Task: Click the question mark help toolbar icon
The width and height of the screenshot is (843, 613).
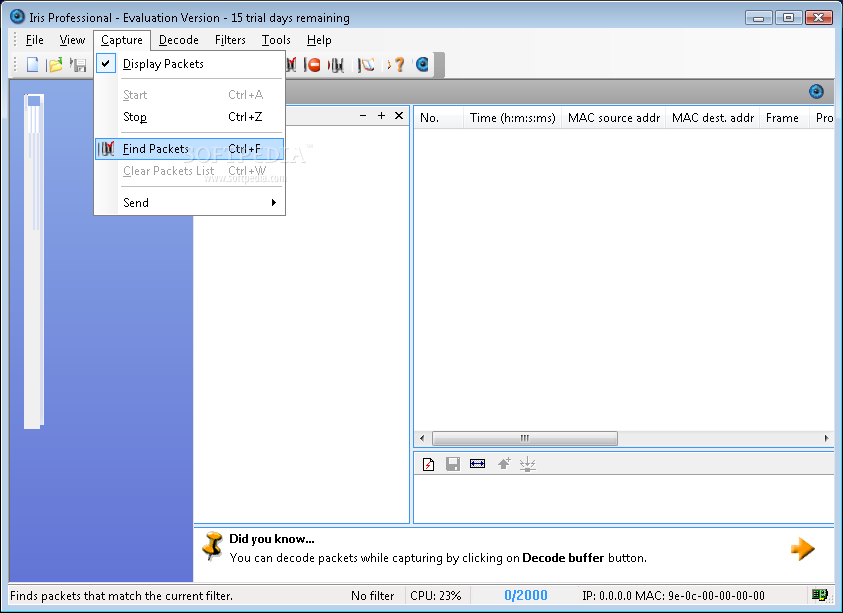Action: (398, 65)
